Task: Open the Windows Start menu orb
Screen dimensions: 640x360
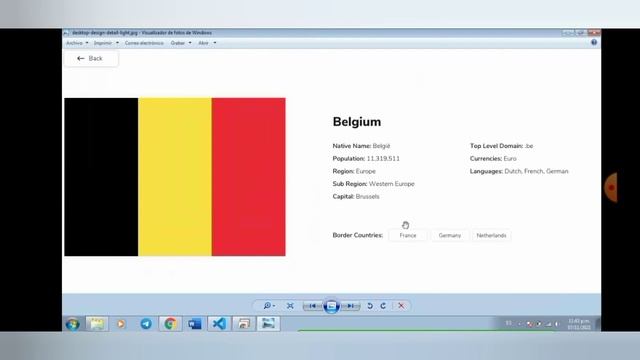Action: (x=73, y=324)
